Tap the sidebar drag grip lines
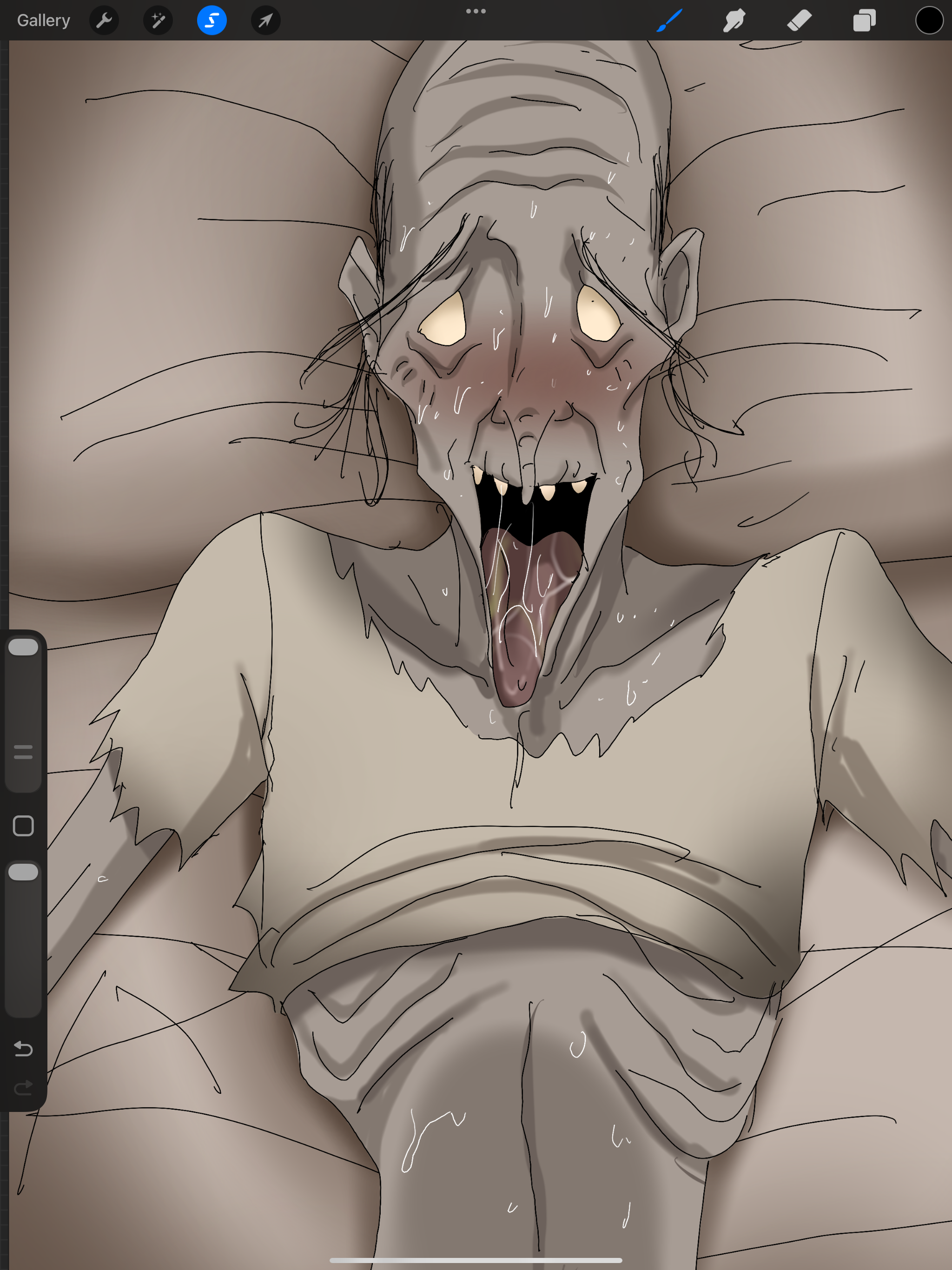952x1270 pixels. [x=24, y=752]
